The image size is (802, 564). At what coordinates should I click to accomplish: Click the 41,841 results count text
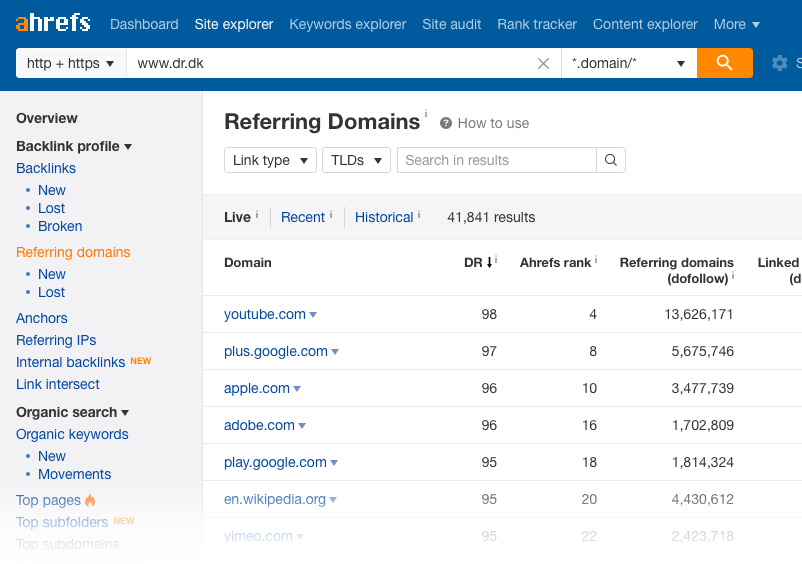pyautogui.click(x=491, y=217)
